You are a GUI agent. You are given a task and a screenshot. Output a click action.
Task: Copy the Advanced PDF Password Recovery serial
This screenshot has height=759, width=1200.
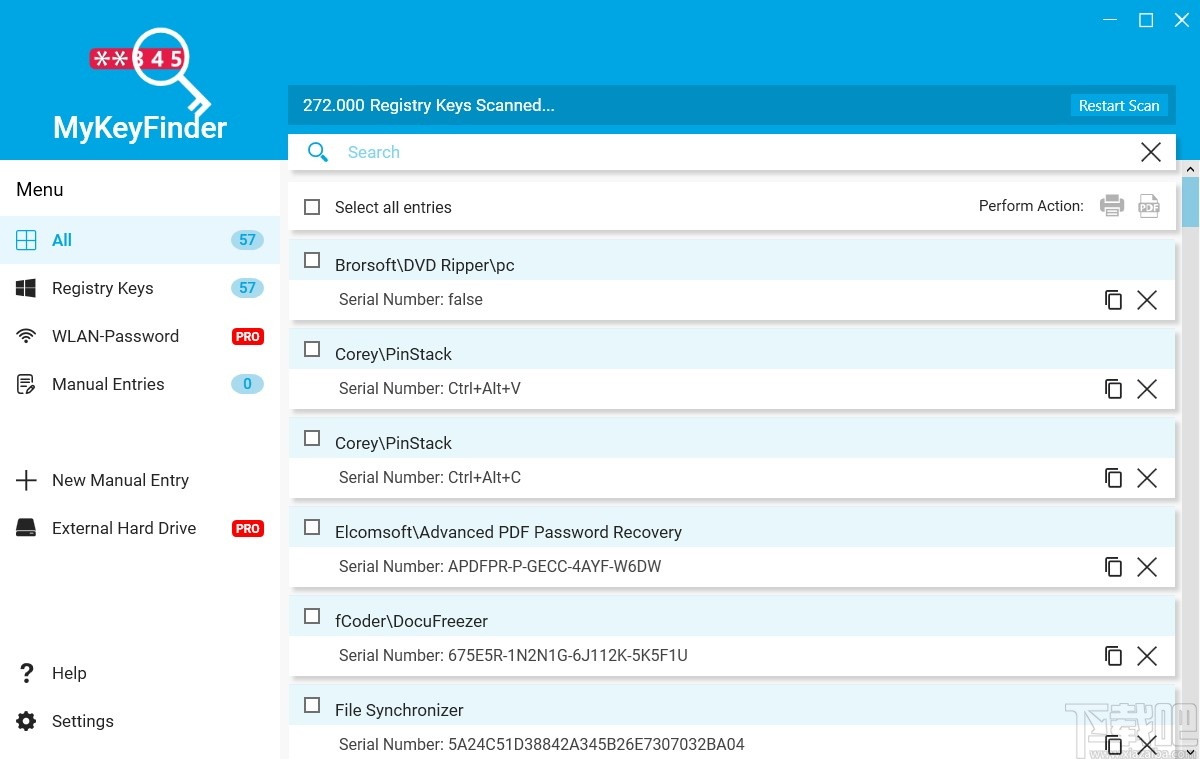[x=1114, y=566]
